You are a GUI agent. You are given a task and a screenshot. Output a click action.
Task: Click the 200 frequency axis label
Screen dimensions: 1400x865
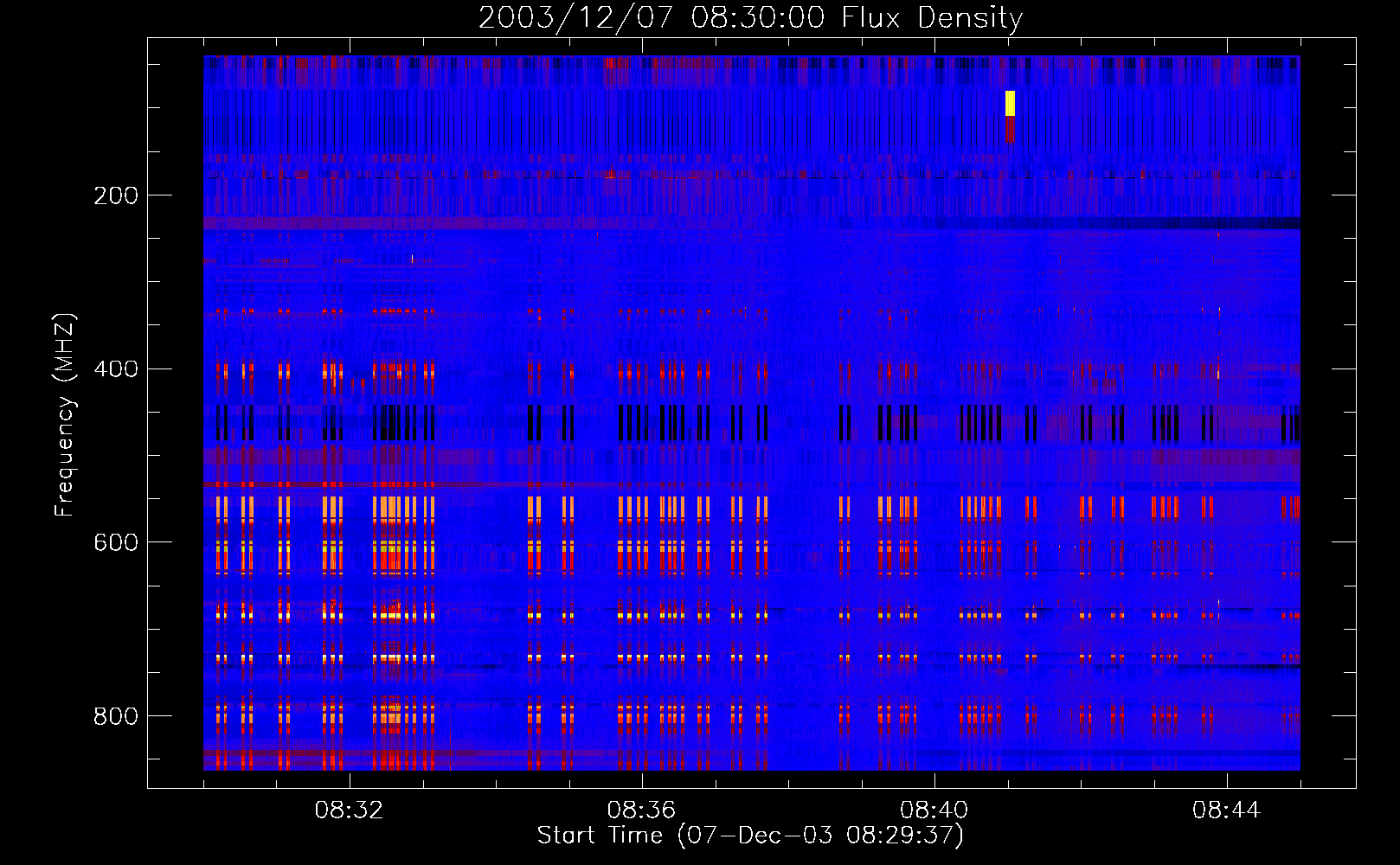(x=116, y=195)
